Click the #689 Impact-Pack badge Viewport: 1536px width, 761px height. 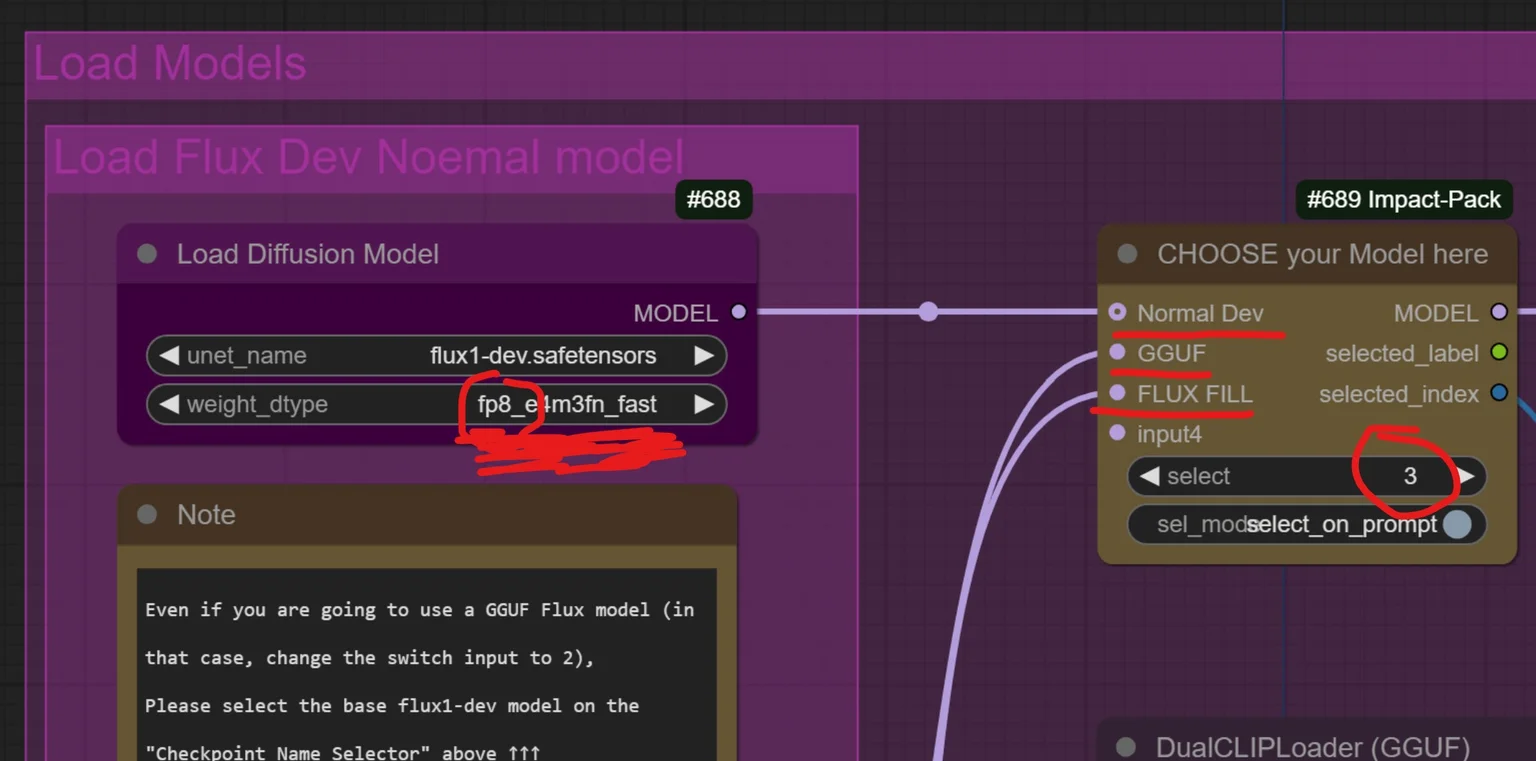tap(1404, 199)
